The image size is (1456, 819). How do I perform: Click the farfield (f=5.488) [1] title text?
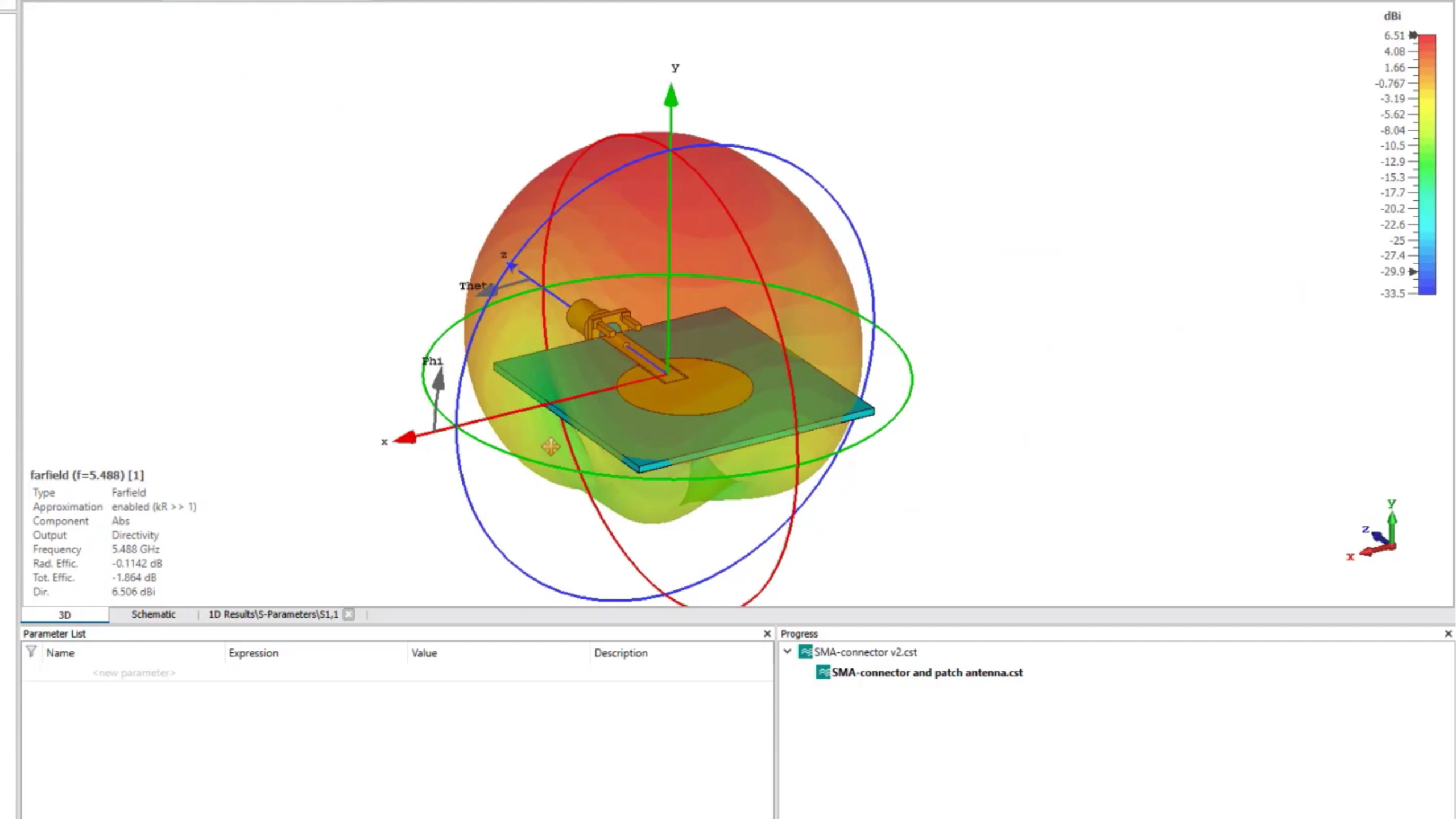[x=87, y=475]
